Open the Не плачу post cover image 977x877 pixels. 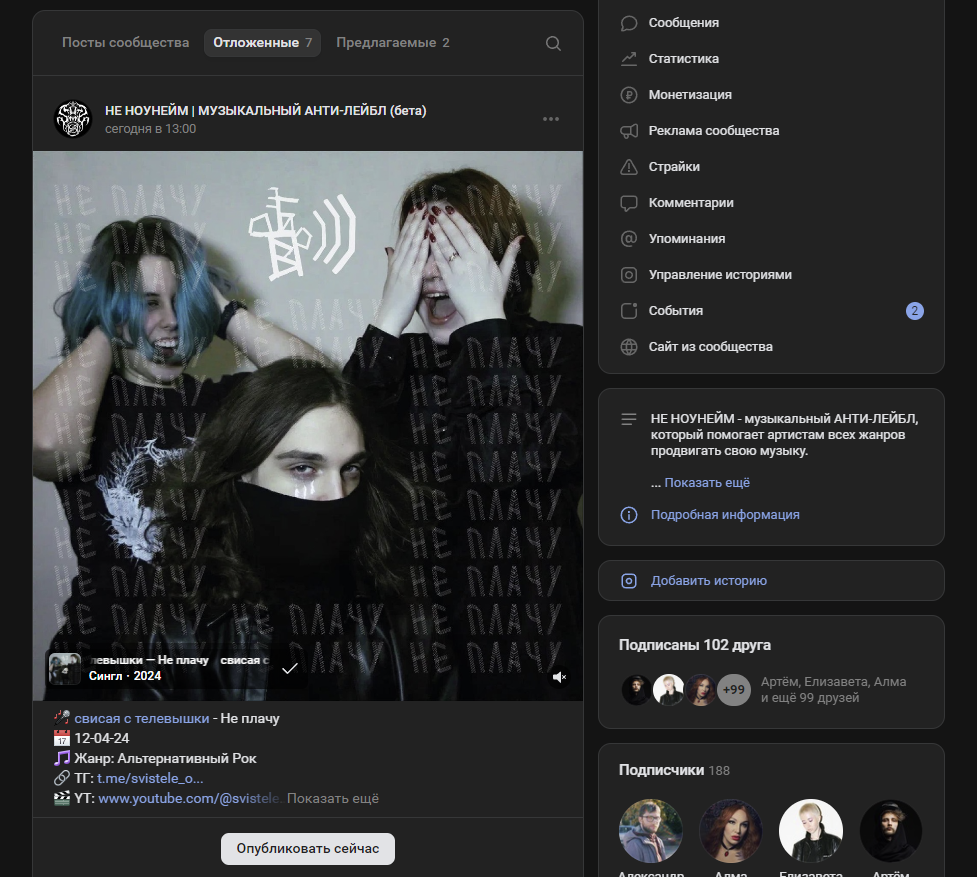(x=308, y=426)
